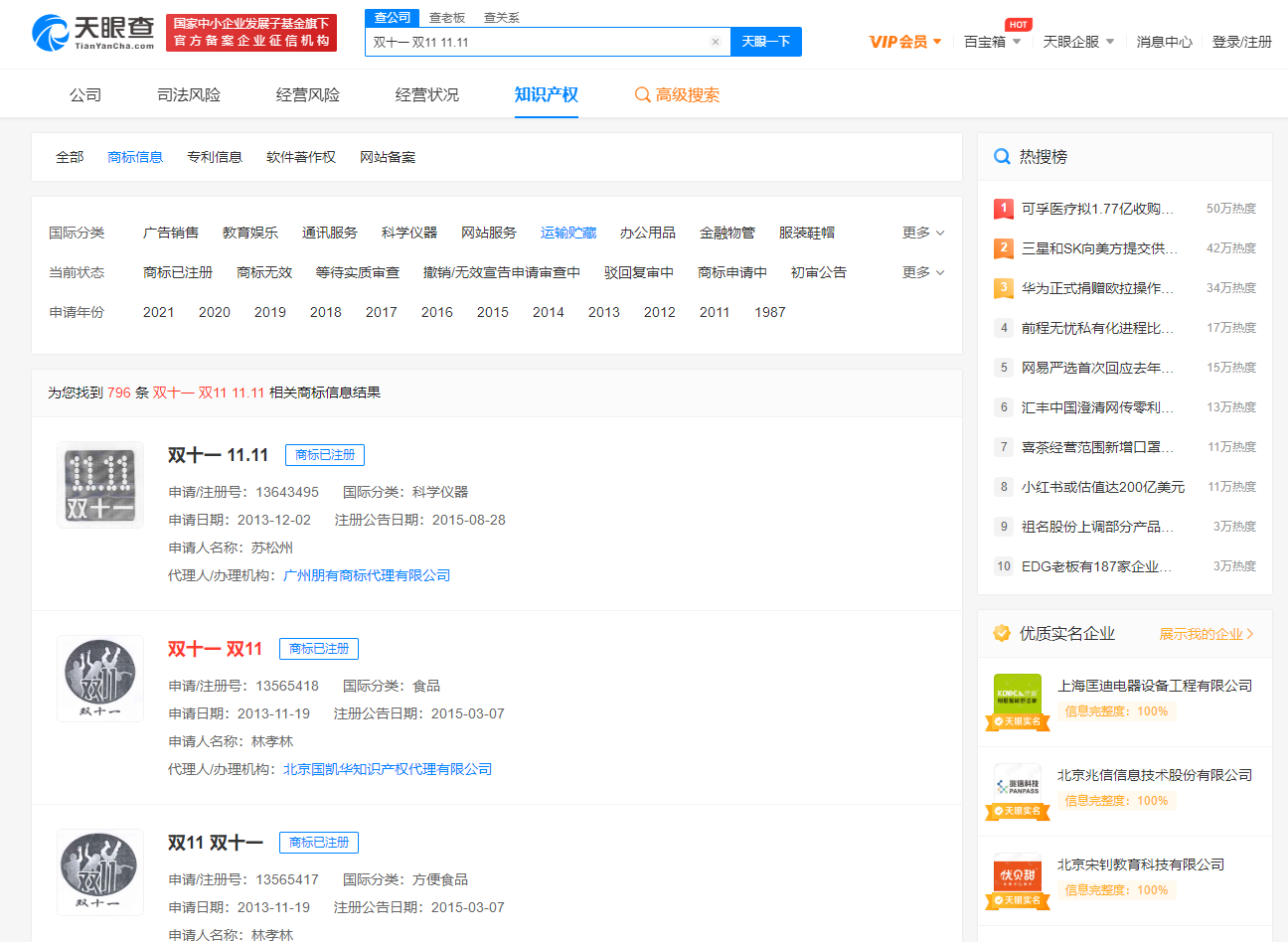The height and width of the screenshot is (942, 1288).
Task: Open the 经营风险 tab
Action: click(x=308, y=94)
